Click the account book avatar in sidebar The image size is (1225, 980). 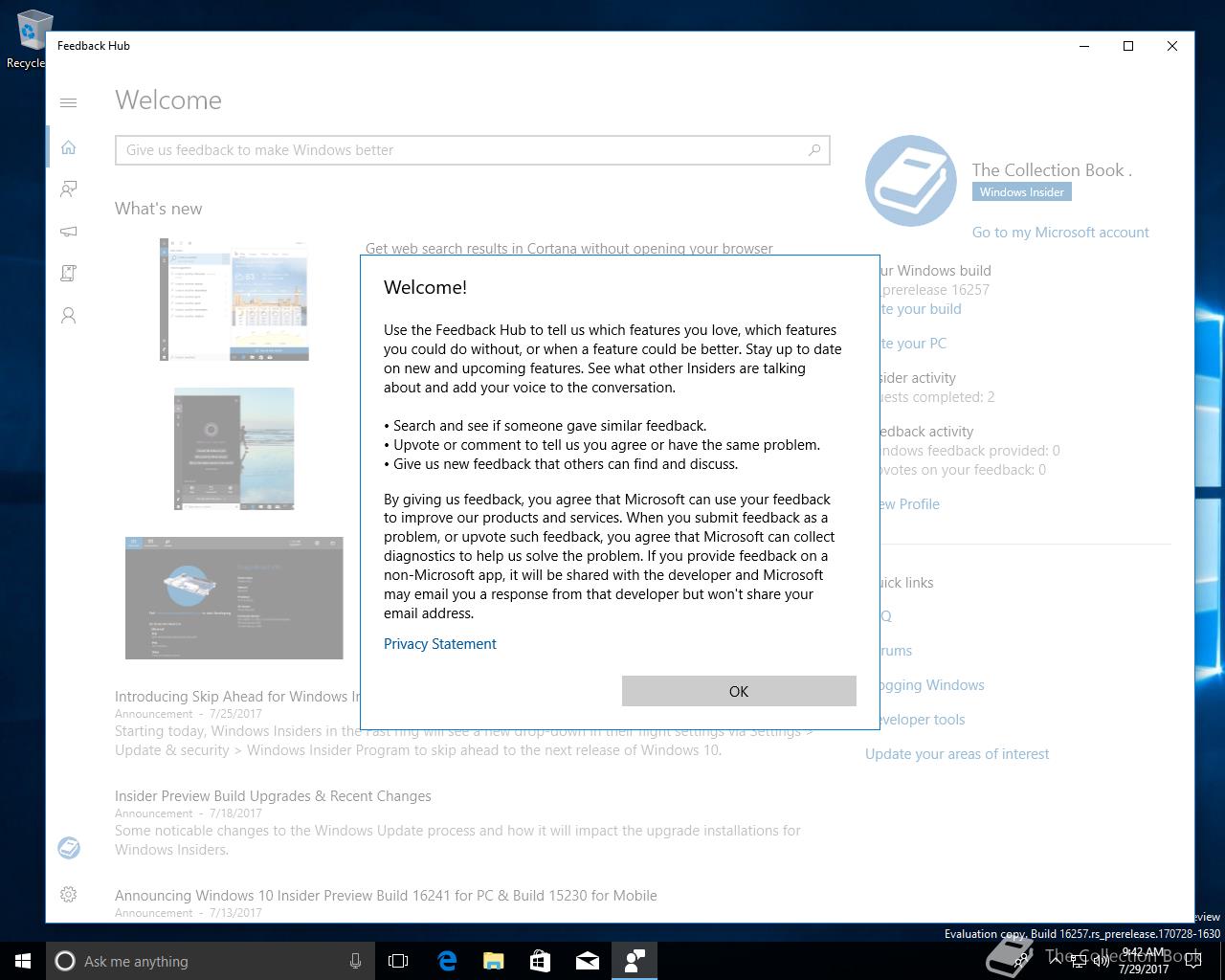tap(68, 848)
